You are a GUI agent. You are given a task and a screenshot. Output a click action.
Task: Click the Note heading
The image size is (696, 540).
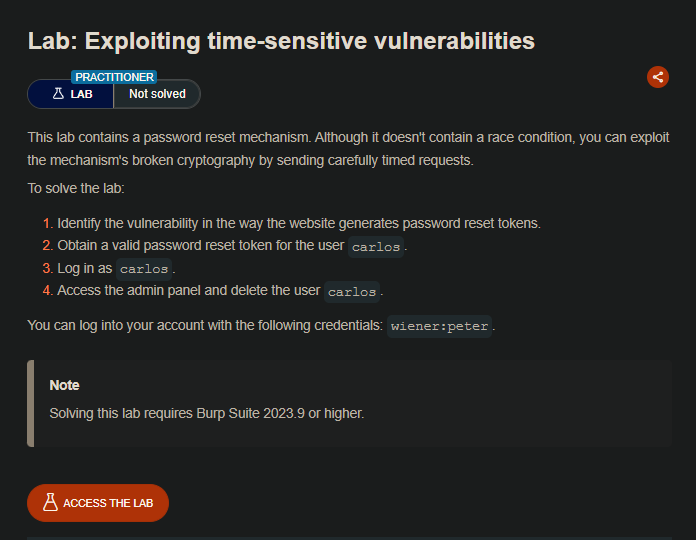(64, 385)
